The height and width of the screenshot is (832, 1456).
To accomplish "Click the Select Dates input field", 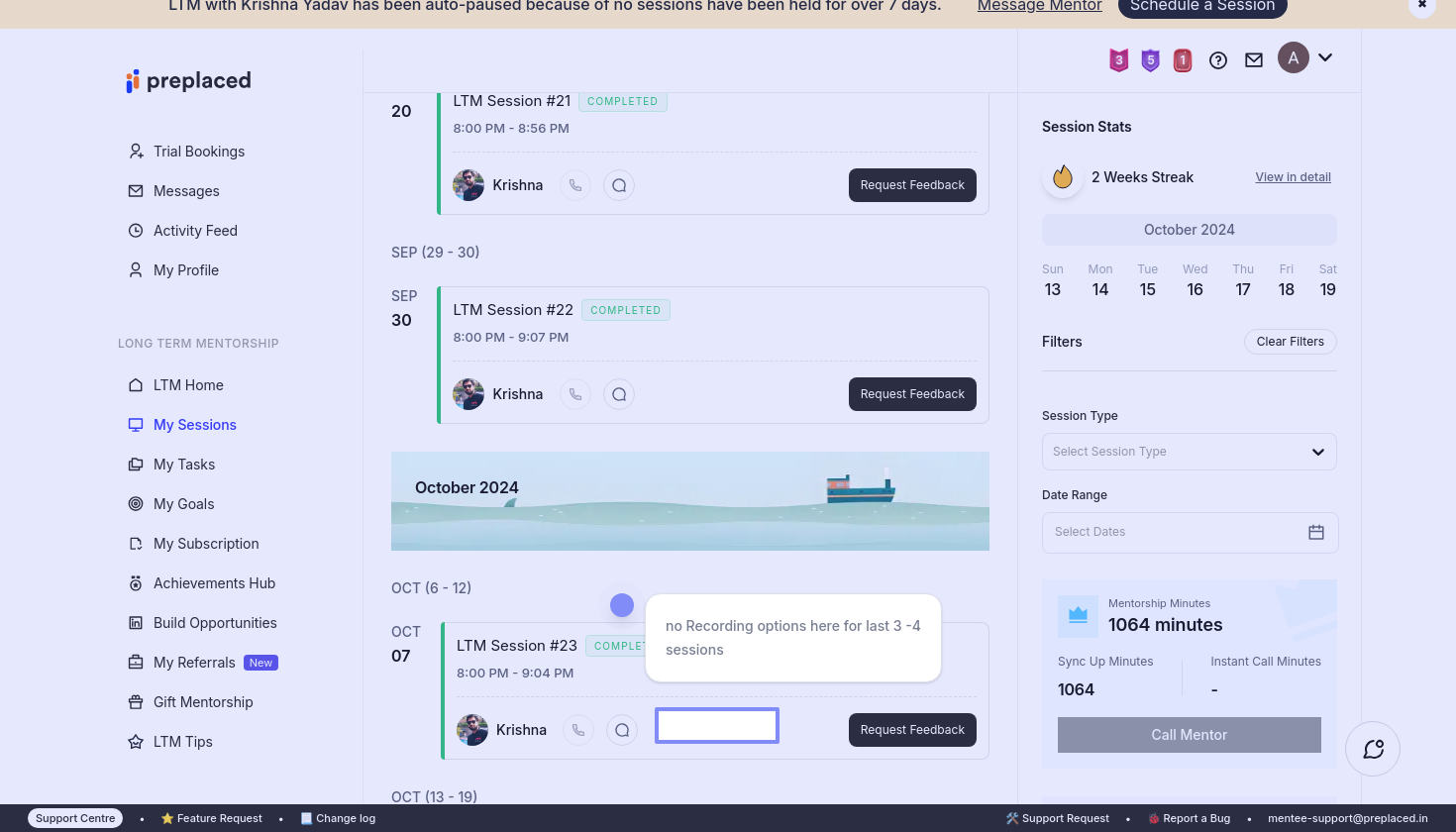I will click(1169, 532).
